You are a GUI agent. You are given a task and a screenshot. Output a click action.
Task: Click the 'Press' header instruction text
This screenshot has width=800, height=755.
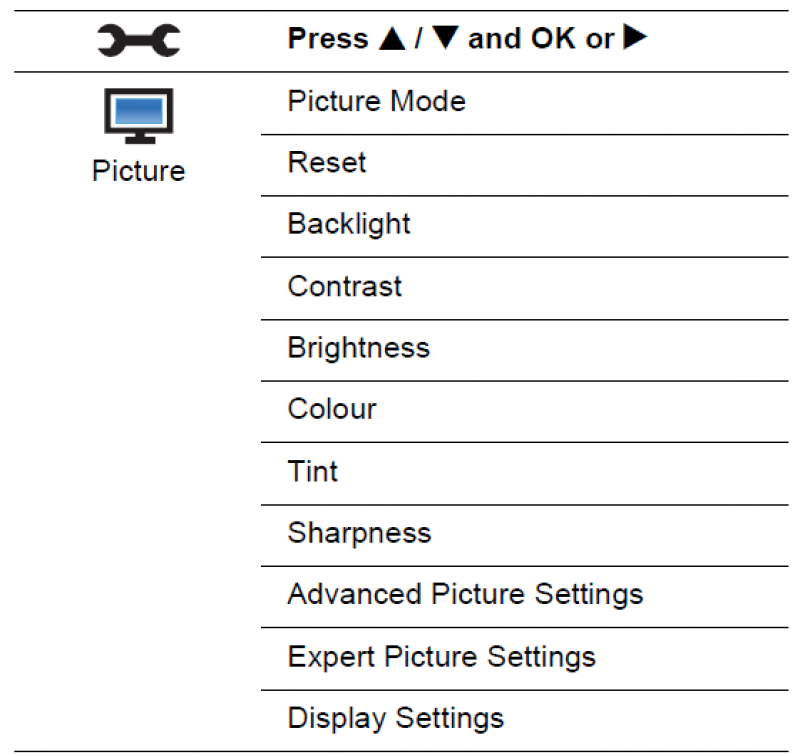328,38
